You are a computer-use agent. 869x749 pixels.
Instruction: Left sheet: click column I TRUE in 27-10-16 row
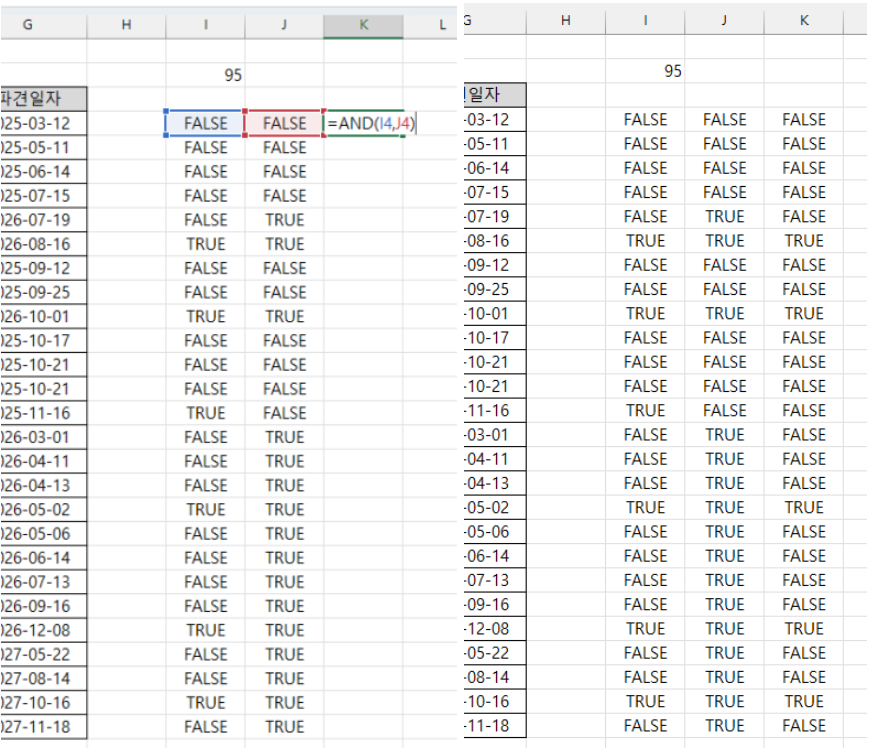tap(206, 703)
